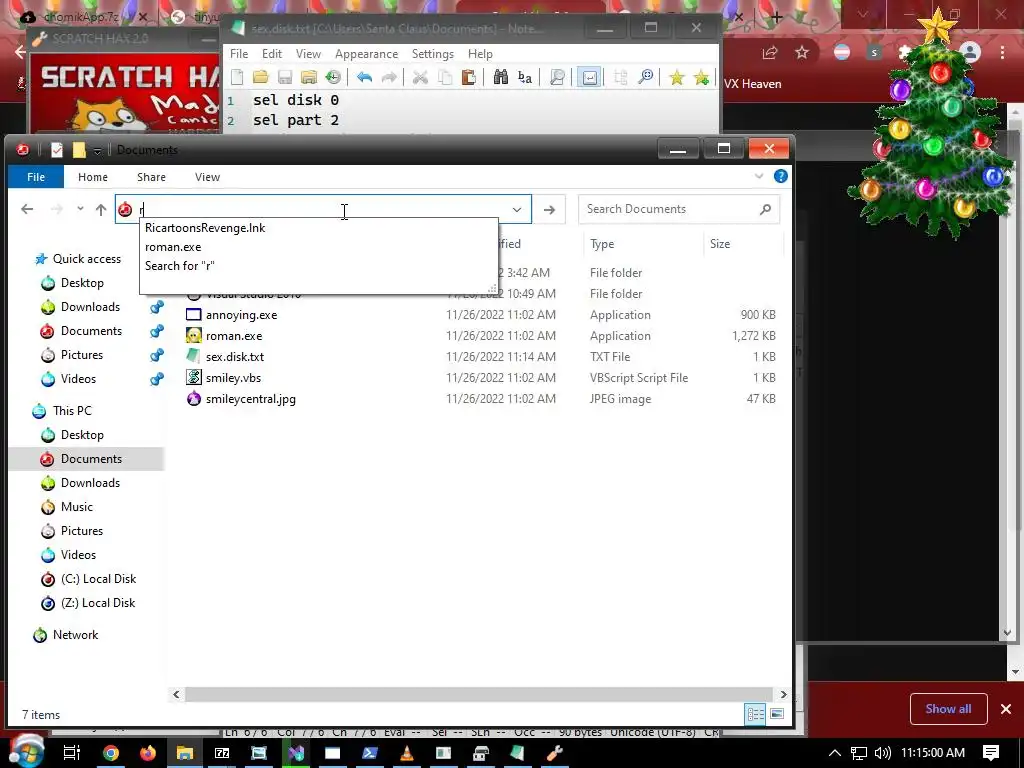
Task: Switch to the Home ribbon tab in Explorer
Action: tap(93, 177)
